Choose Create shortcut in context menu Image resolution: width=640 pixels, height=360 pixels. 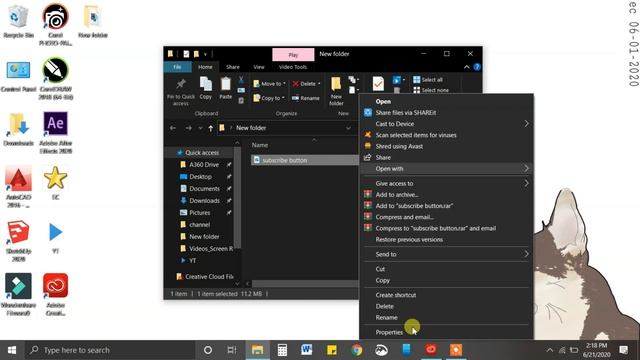pos(396,295)
